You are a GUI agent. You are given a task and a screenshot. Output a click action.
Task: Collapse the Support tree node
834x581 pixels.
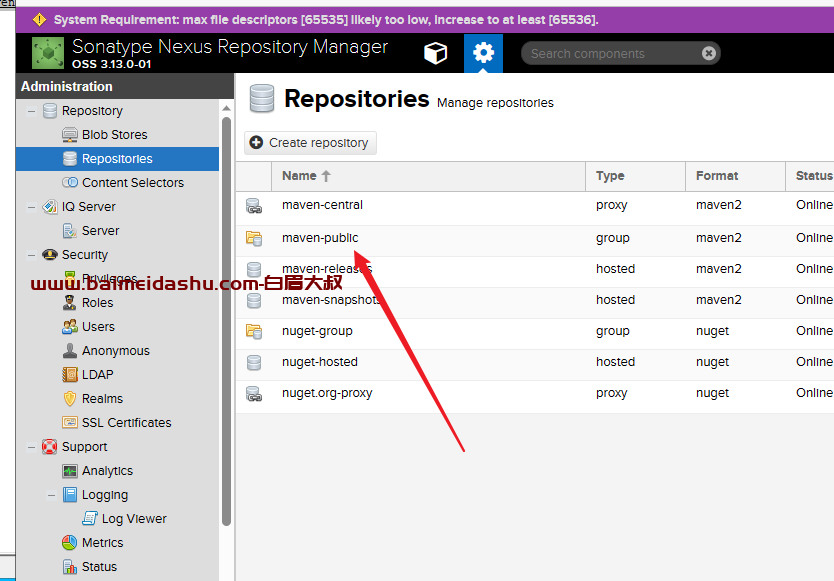[31, 447]
